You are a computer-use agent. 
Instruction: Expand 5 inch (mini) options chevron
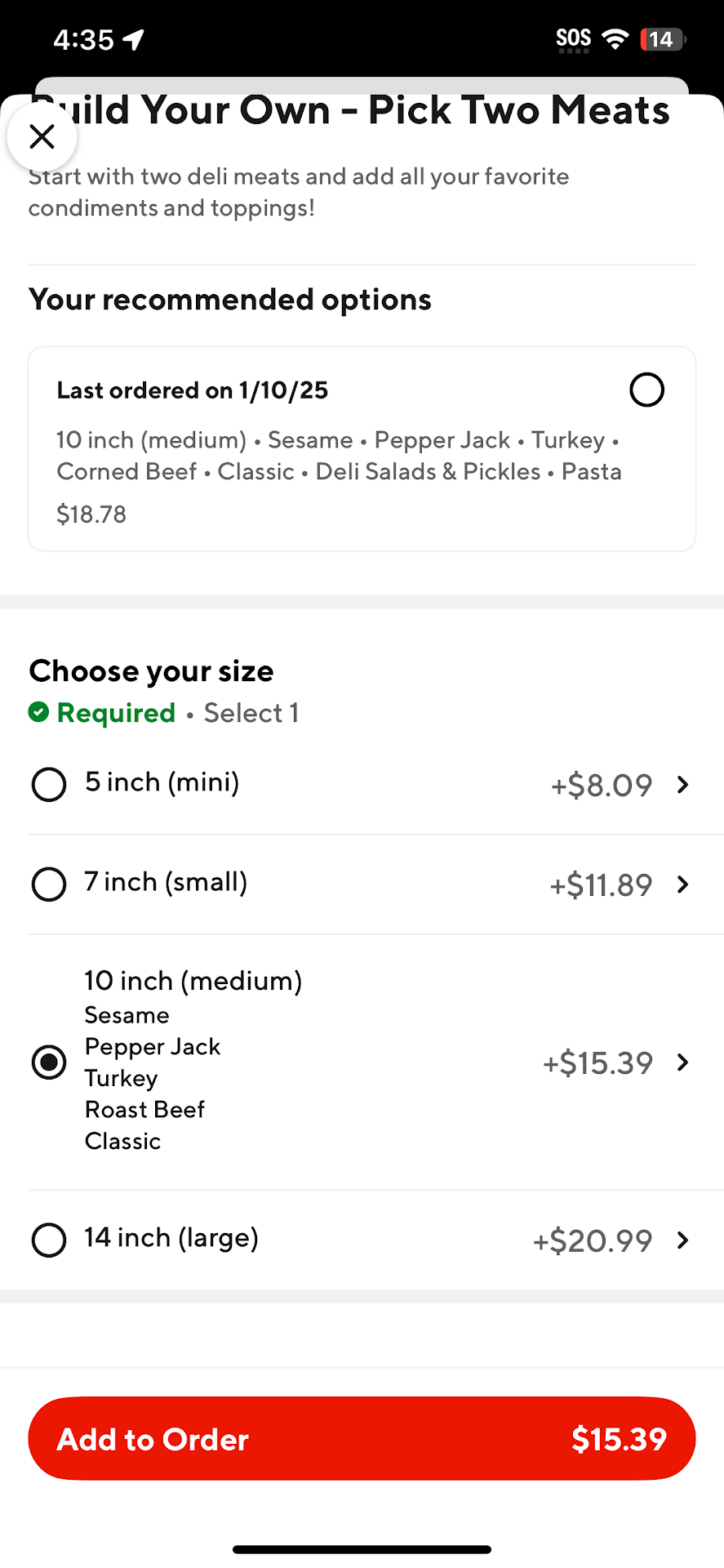[x=683, y=785]
